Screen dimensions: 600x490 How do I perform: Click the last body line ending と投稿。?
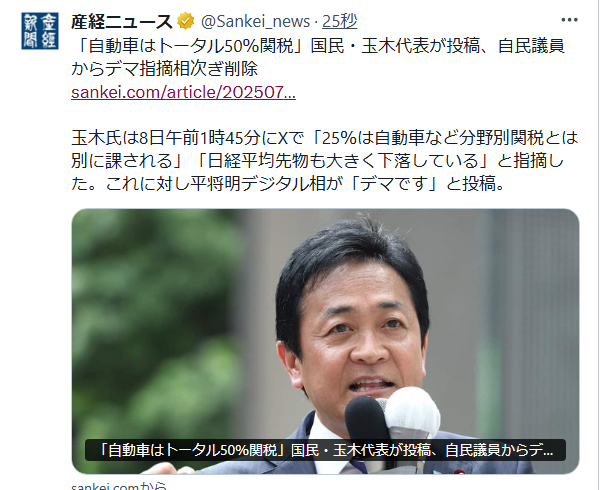tap(288, 184)
